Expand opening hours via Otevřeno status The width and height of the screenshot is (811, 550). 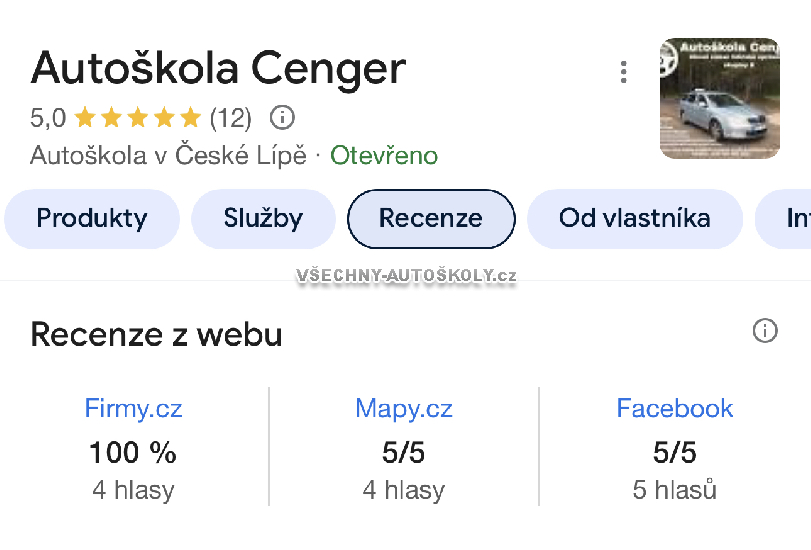click(384, 156)
